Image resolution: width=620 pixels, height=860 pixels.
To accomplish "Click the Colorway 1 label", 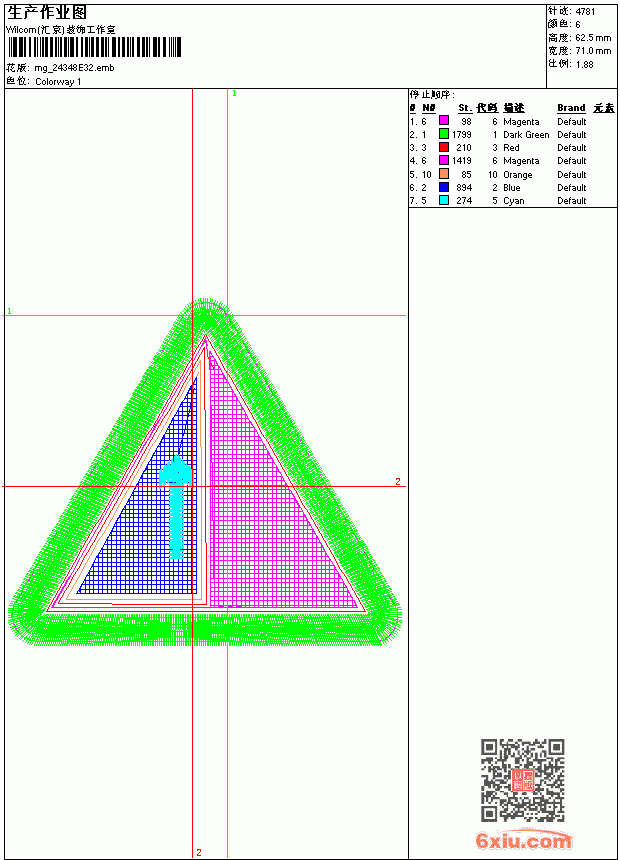I will click(x=58, y=82).
